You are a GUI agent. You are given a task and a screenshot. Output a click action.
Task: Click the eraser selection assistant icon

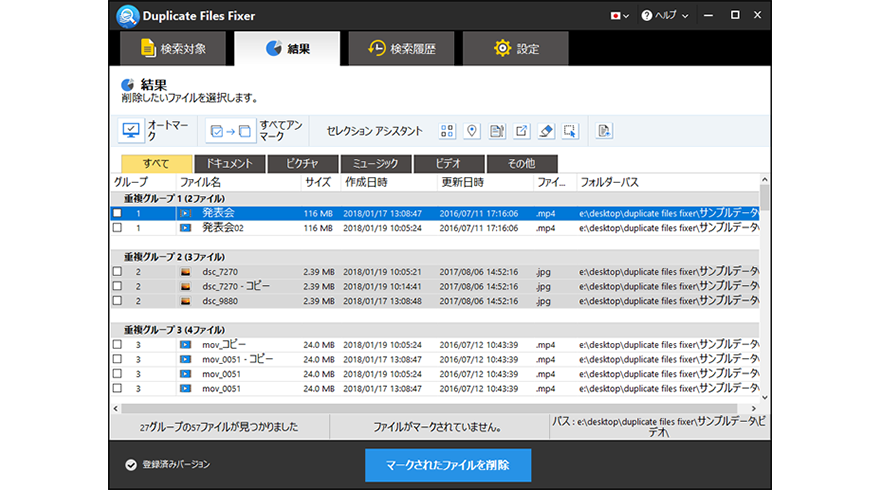(546, 131)
